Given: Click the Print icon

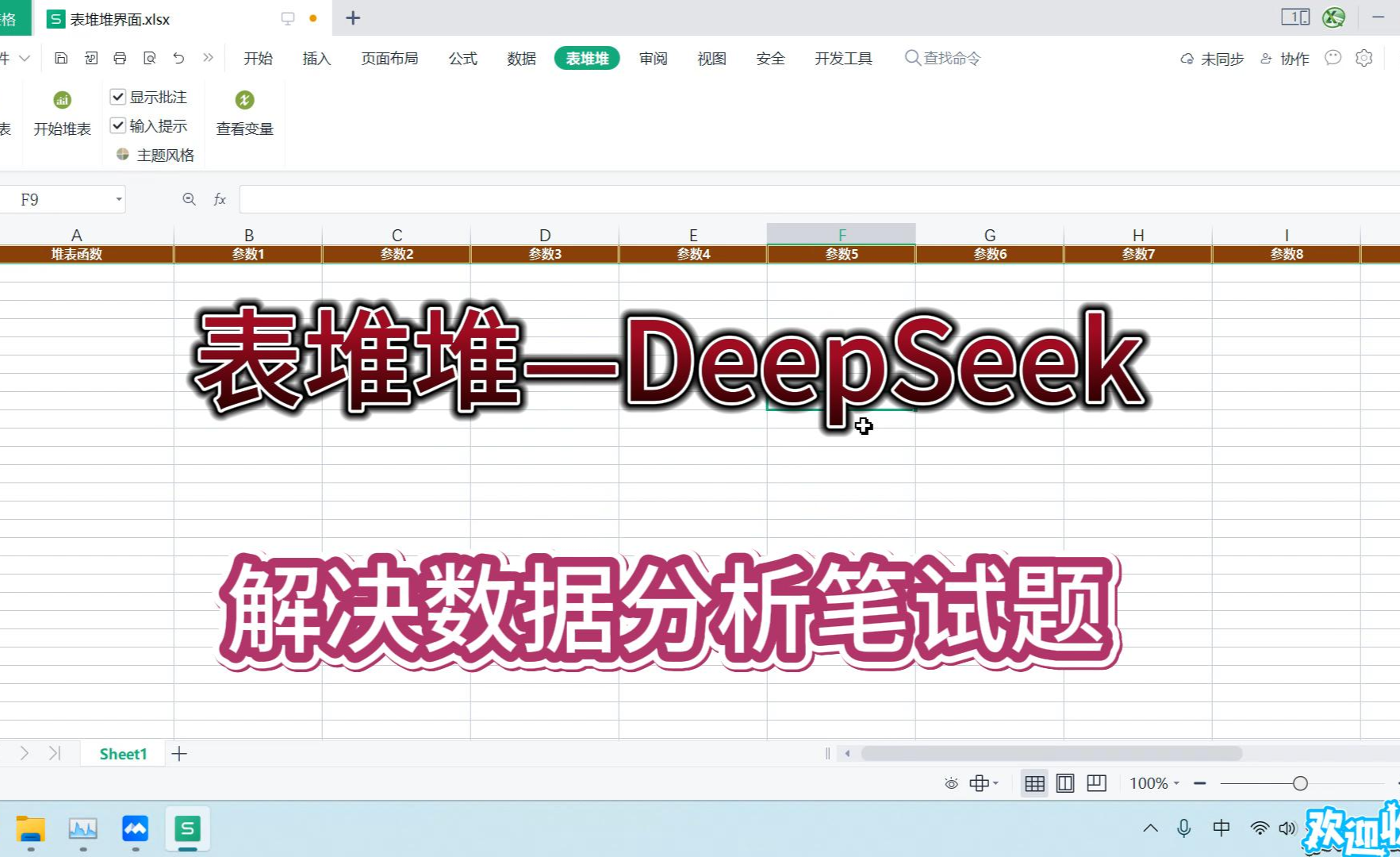Looking at the screenshot, I should pos(120,57).
